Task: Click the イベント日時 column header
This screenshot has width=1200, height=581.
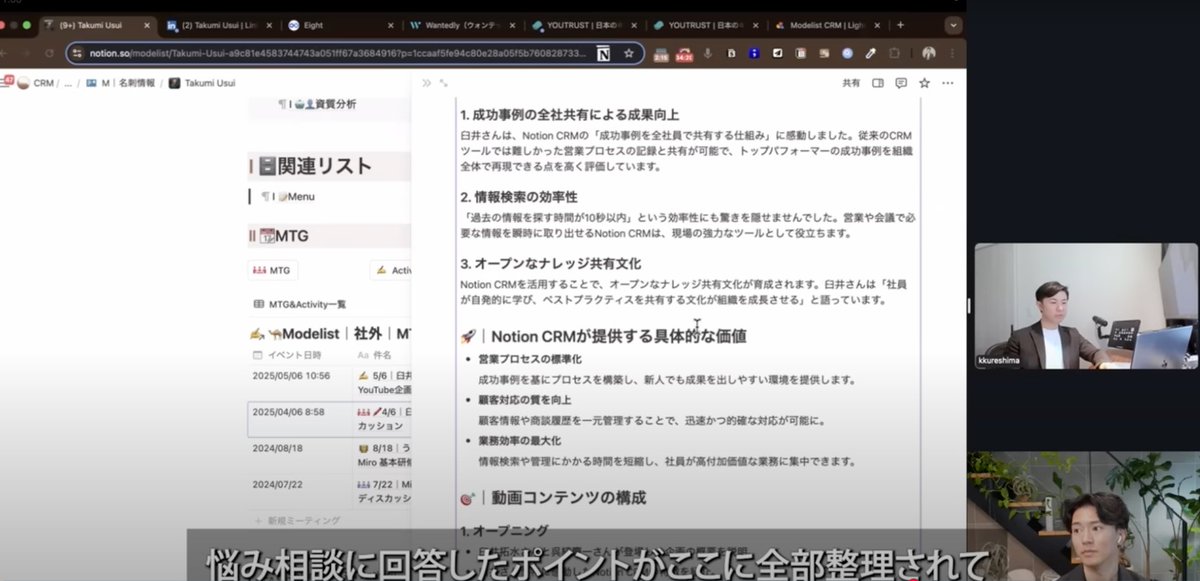Action: tap(287, 355)
